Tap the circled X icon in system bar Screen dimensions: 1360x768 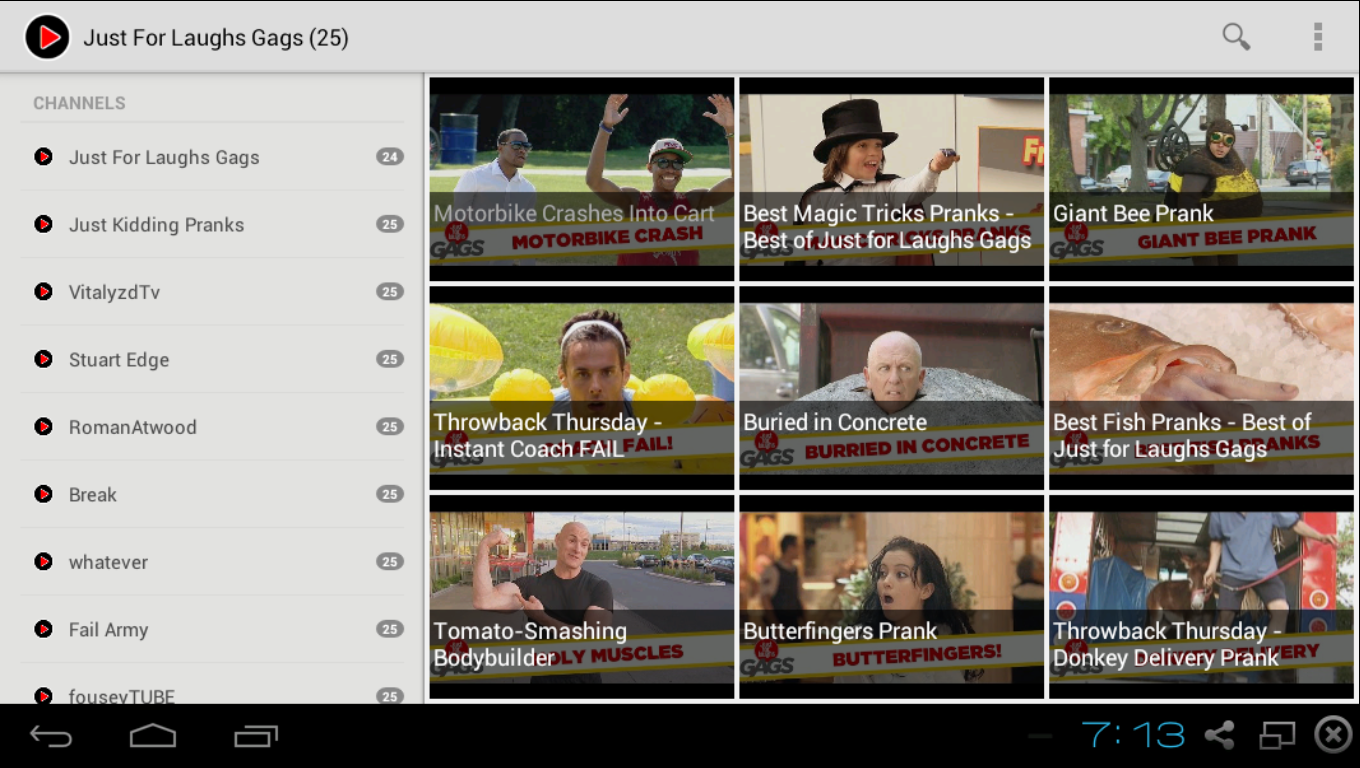click(1333, 735)
